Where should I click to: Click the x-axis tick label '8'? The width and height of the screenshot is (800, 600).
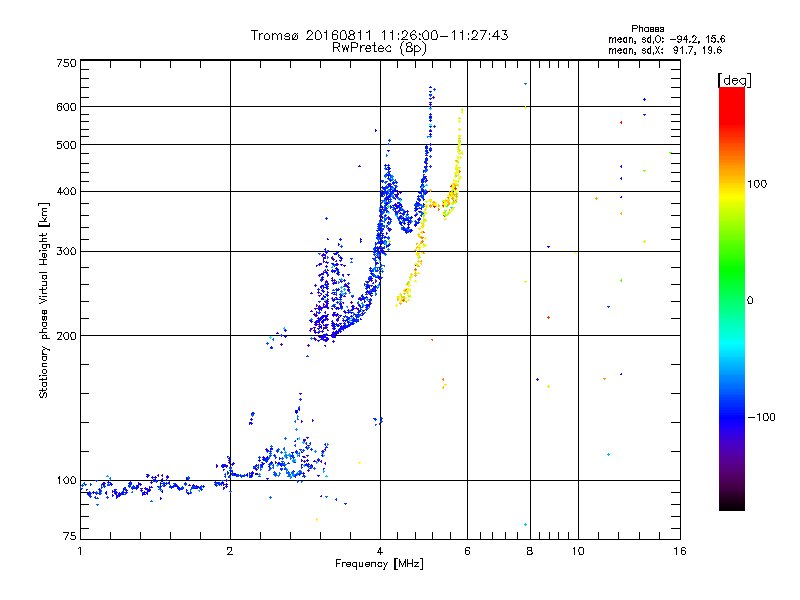pyautogui.click(x=530, y=551)
